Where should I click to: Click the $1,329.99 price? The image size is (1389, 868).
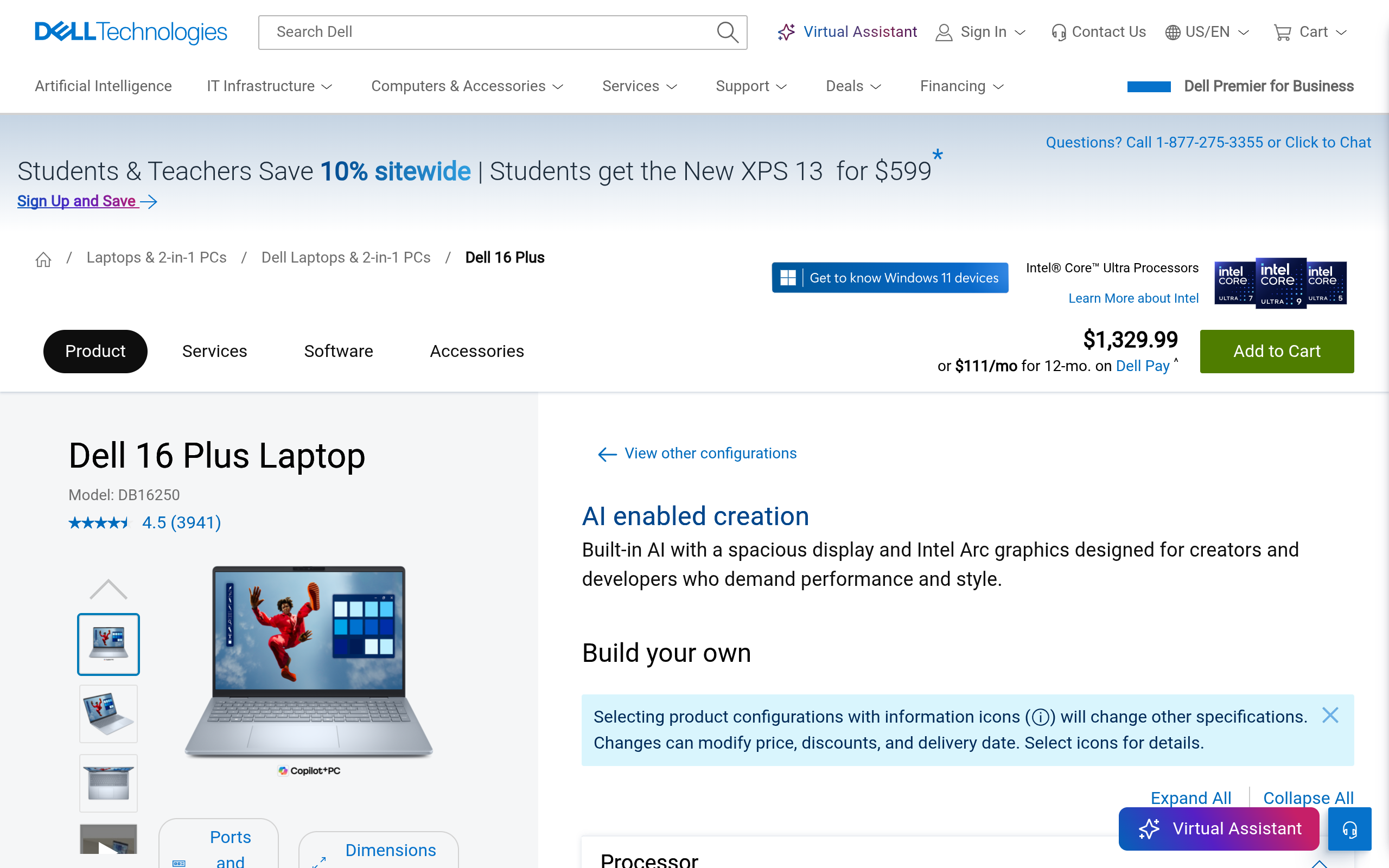[1130, 340]
